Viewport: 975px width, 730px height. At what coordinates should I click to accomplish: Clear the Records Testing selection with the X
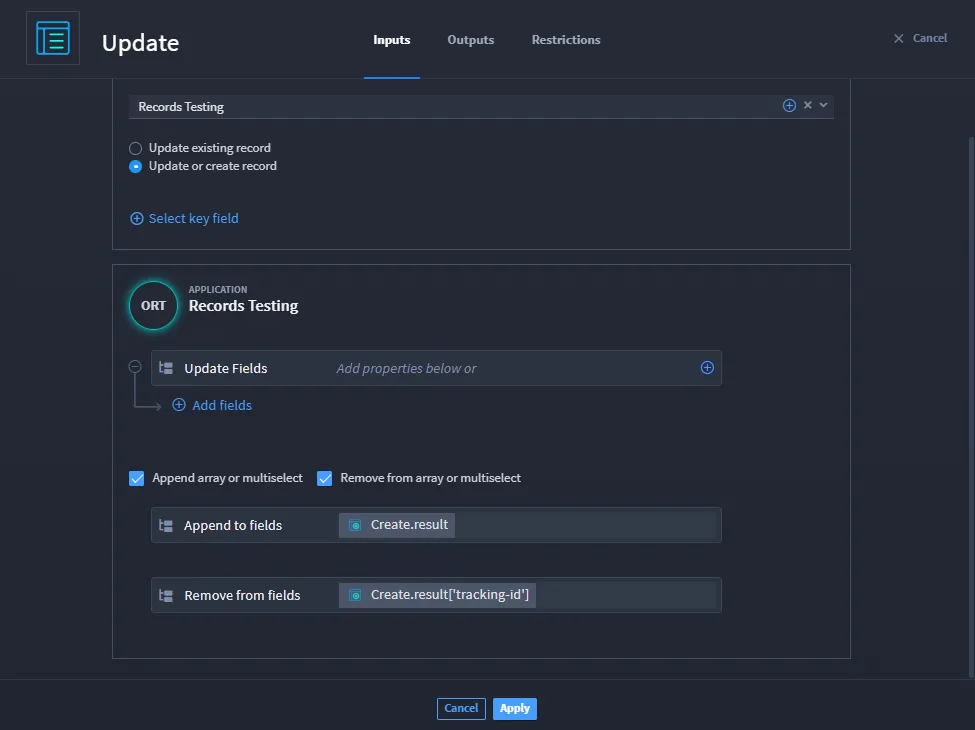pyautogui.click(x=808, y=105)
